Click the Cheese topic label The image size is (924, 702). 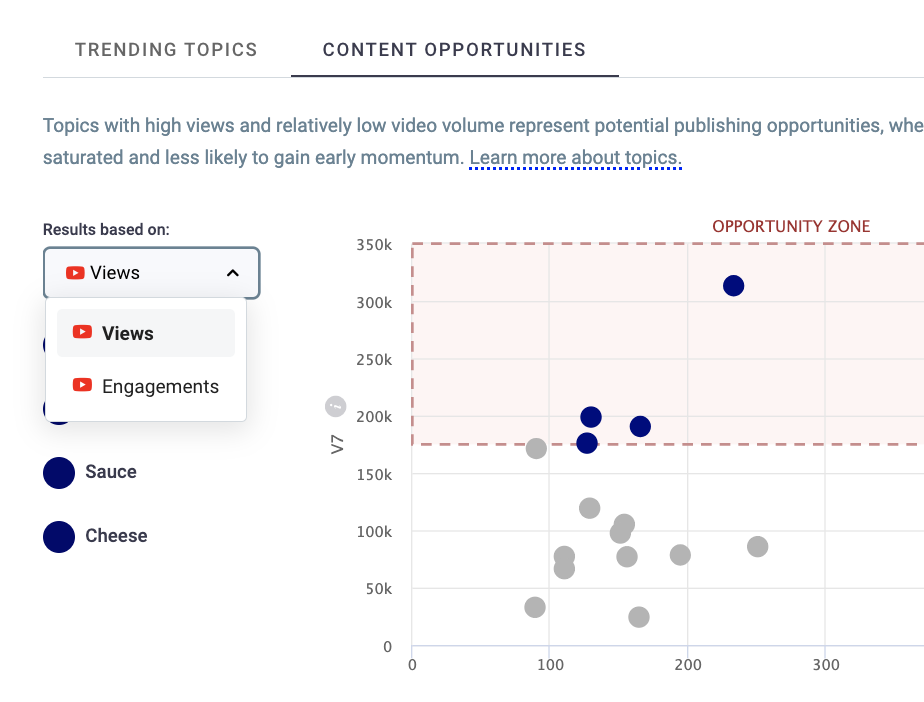(116, 536)
